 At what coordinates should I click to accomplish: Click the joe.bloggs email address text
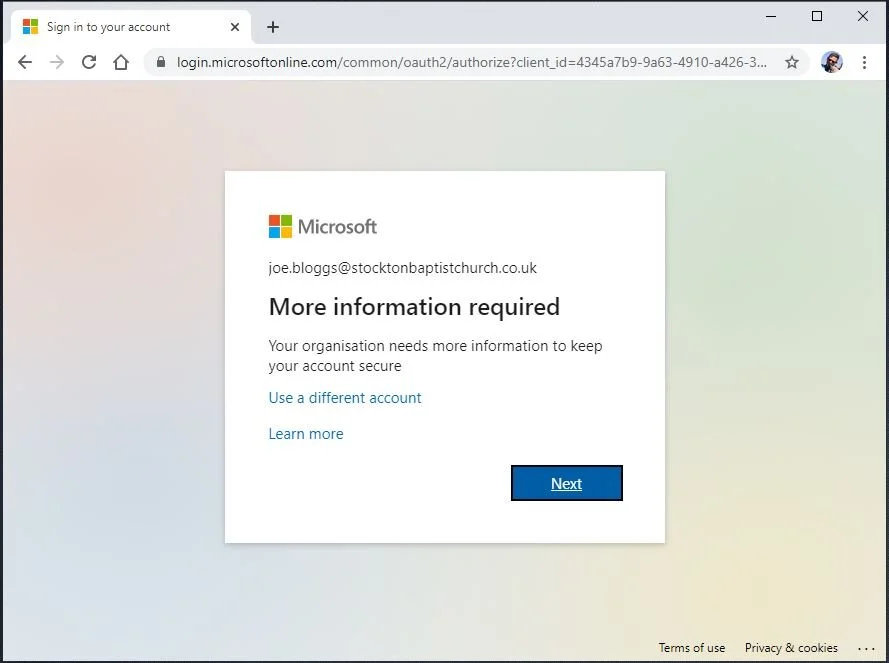(403, 268)
